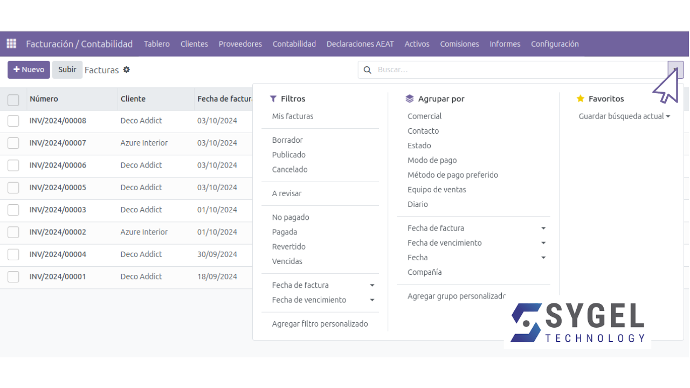
Task: Click the Filtros funnel icon
Action: [273, 99]
